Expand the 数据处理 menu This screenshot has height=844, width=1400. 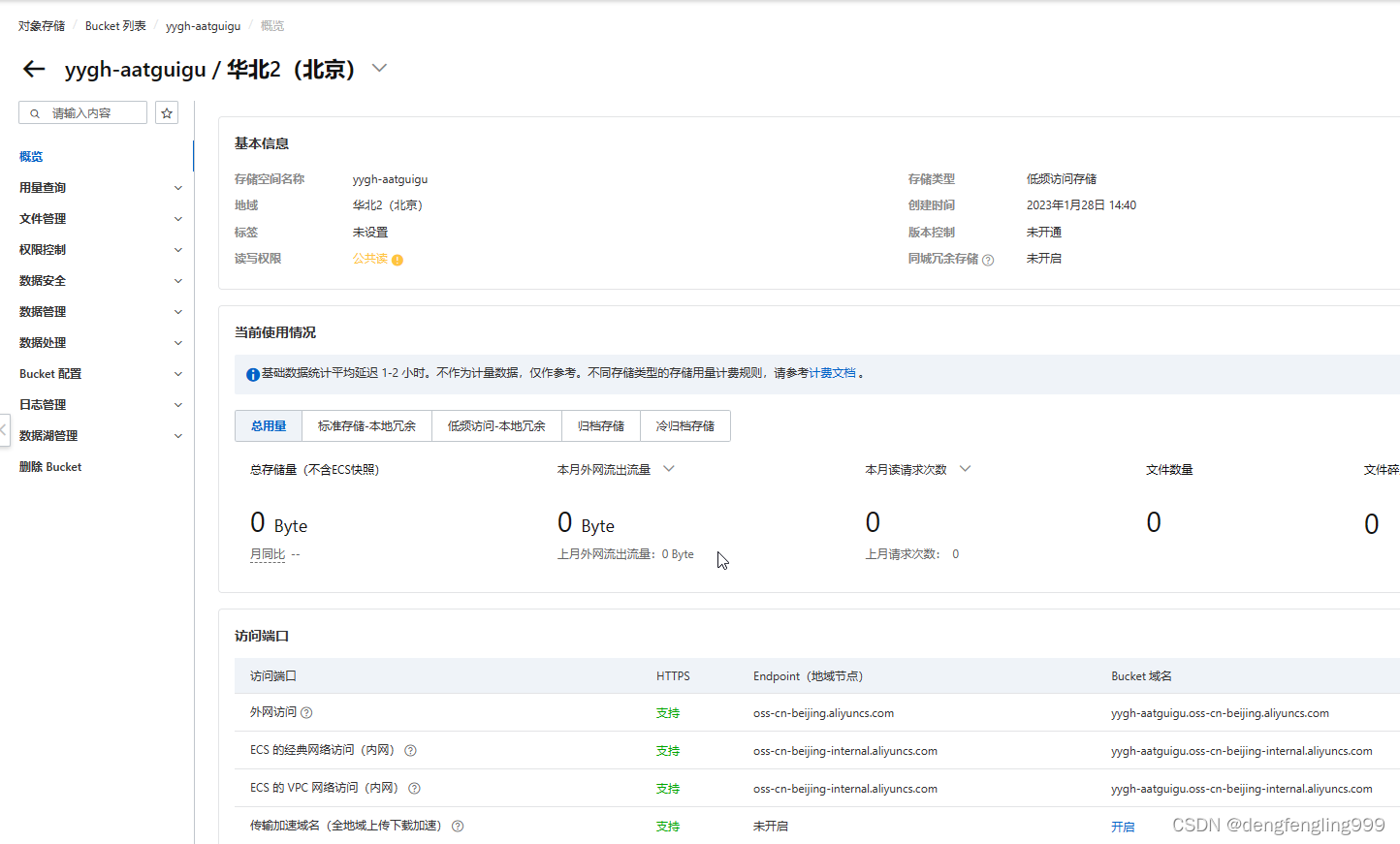click(177, 343)
